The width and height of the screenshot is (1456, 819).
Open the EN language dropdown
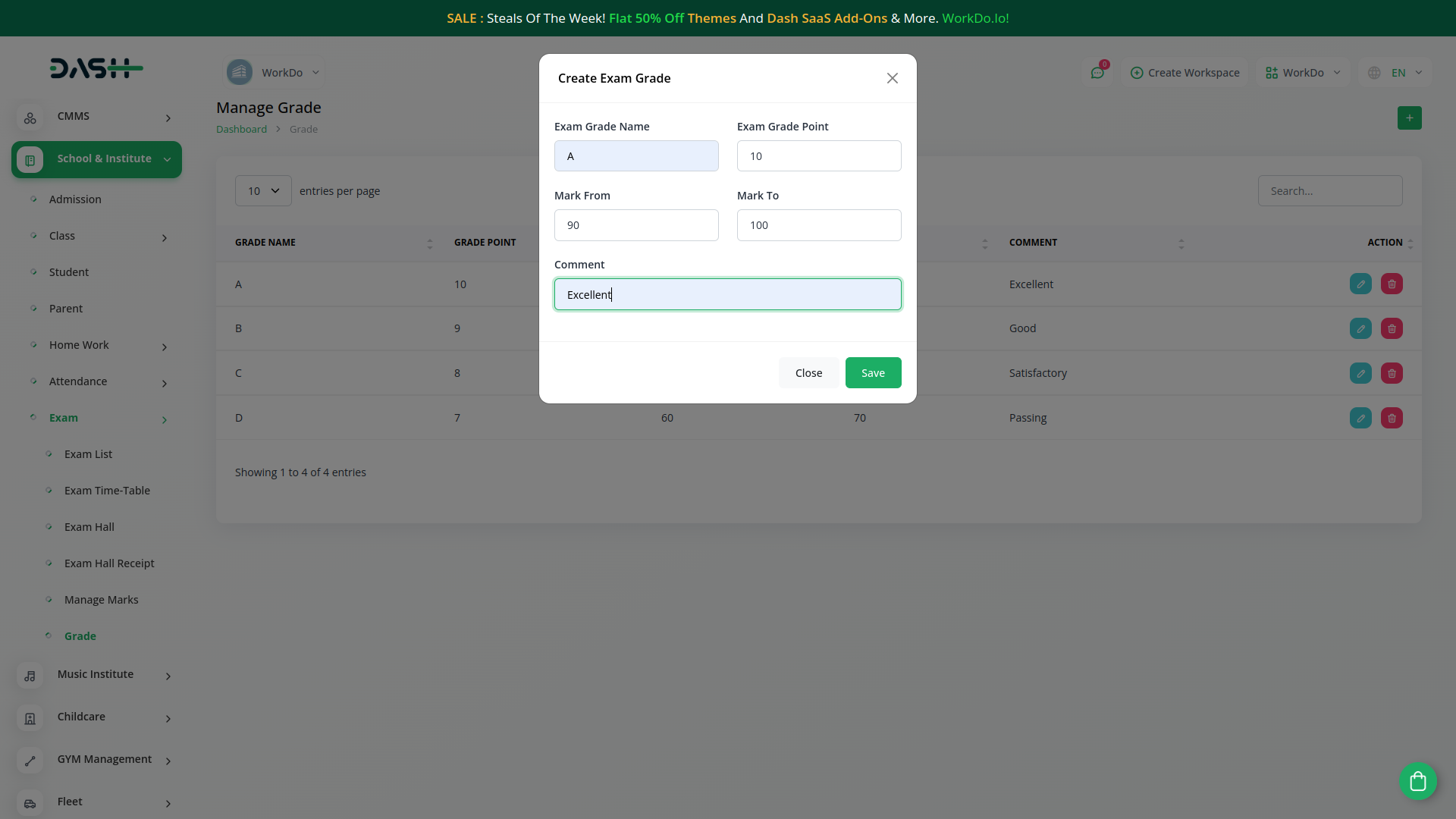tap(1398, 73)
